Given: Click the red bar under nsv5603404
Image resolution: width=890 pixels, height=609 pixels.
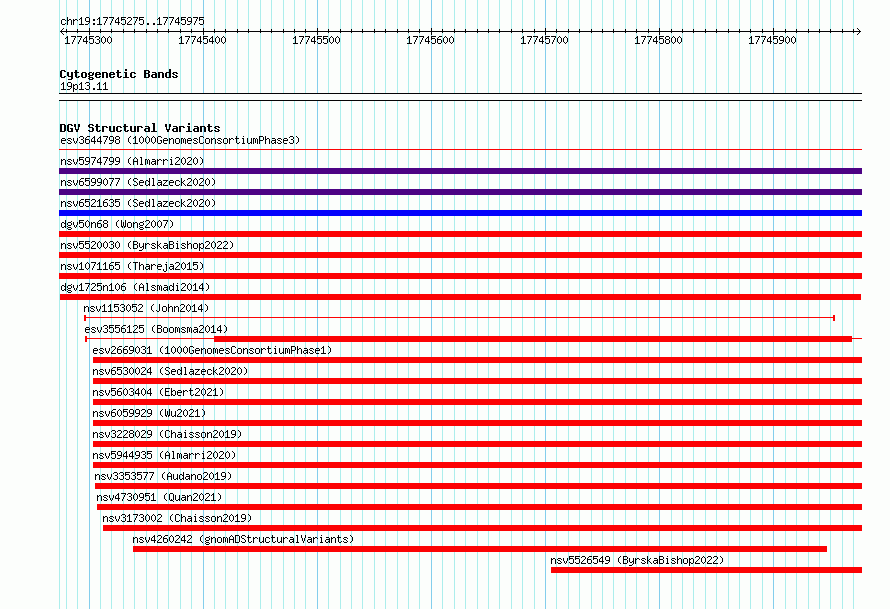Looking at the screenshot, I should pos(477,402).
